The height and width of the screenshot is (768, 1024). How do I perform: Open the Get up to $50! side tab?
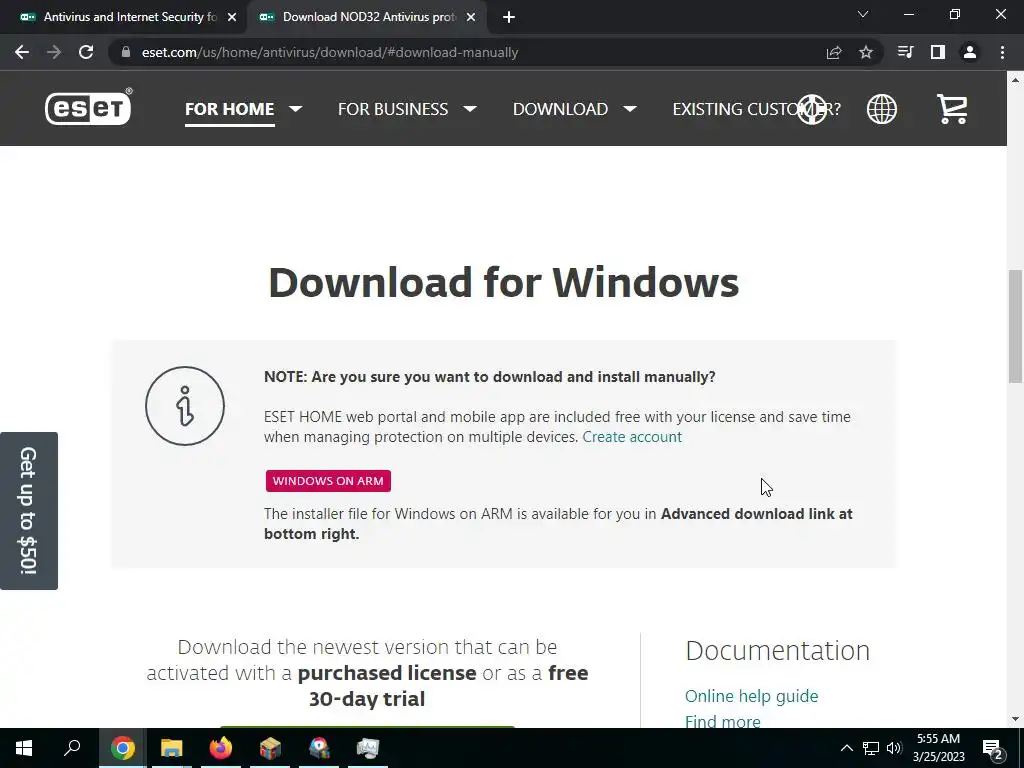[x=29, y=511]
